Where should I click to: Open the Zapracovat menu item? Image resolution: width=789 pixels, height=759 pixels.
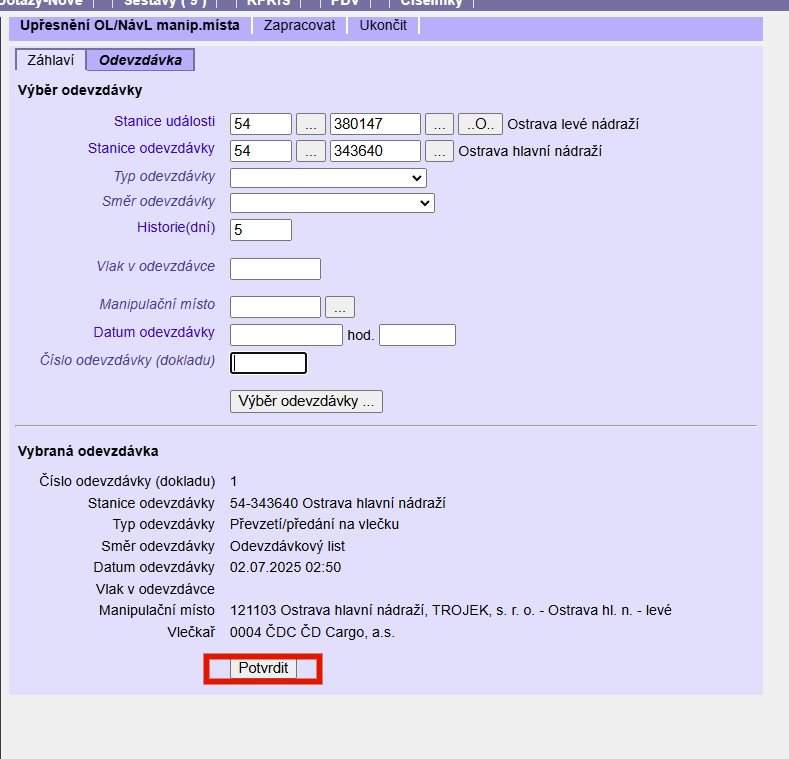[x=299, y=25]
